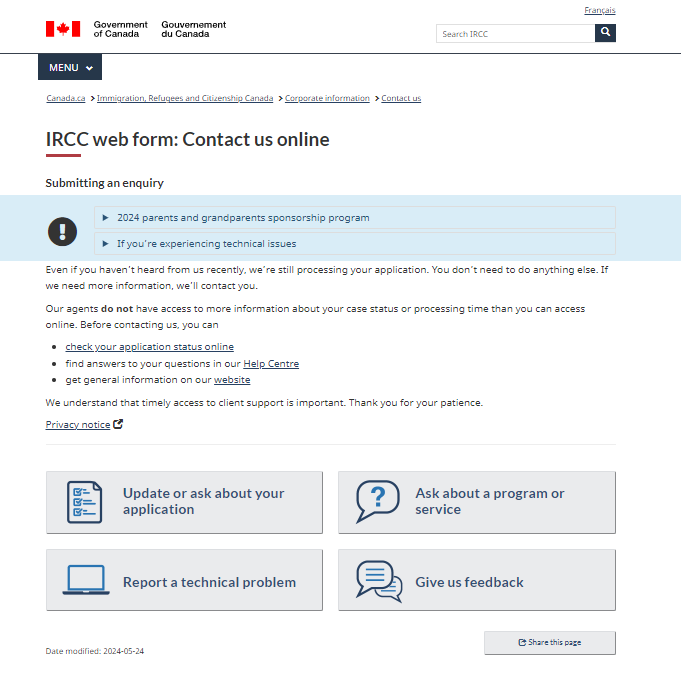This screenshot has width=681, height=675.
Task: Click the question mark speech bubble icon
Action: pos(377,502)
